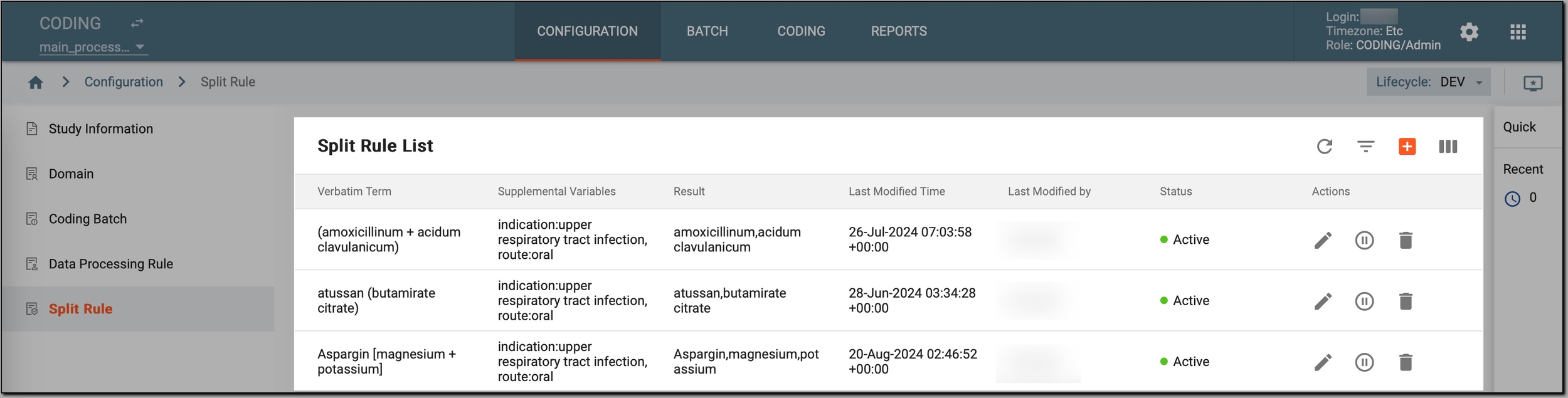Delete the atussan (butamirate citrate) rule
The image size is (1568, 398).
click(1406, 301)
